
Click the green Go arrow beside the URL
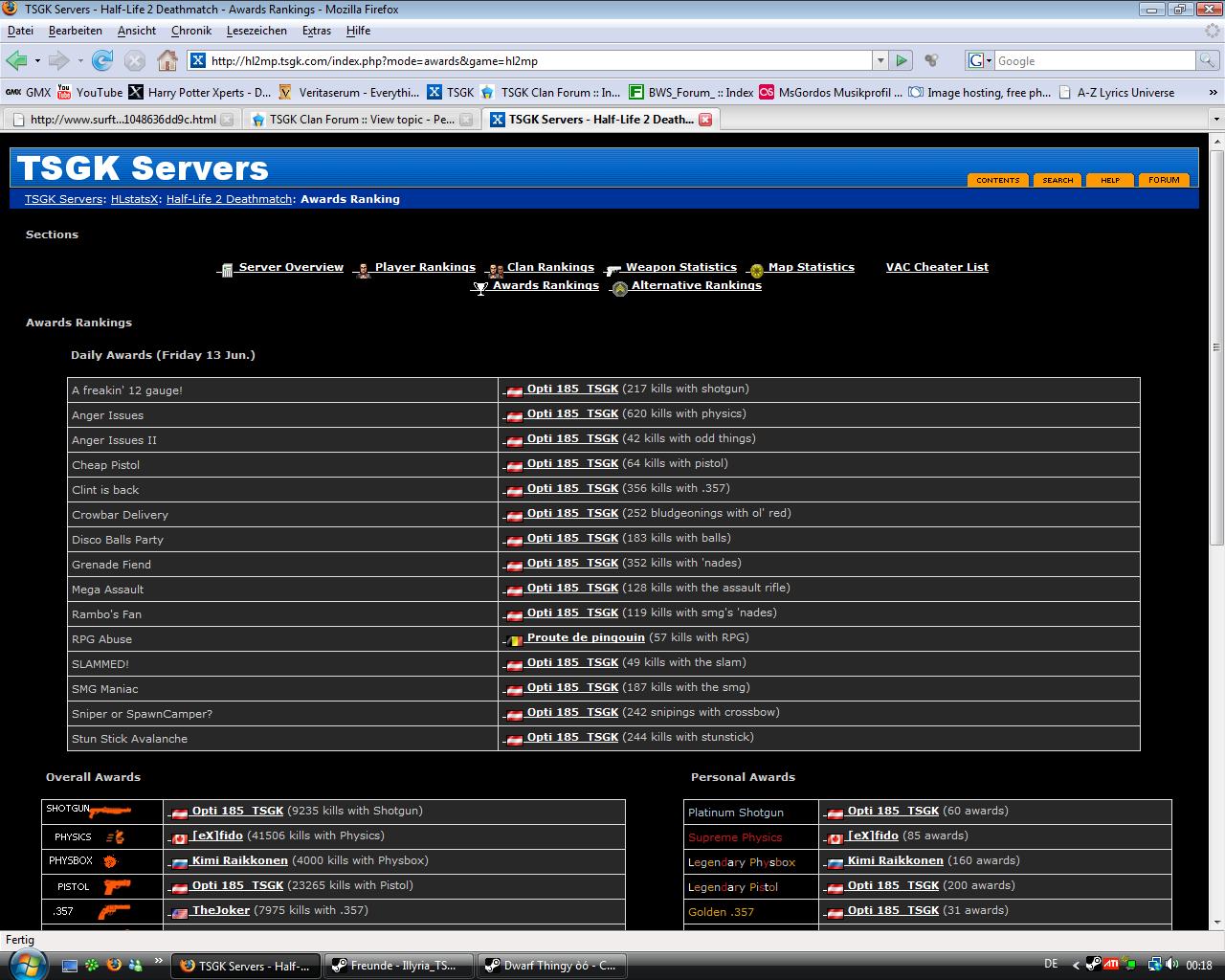[x=901, y=60]
